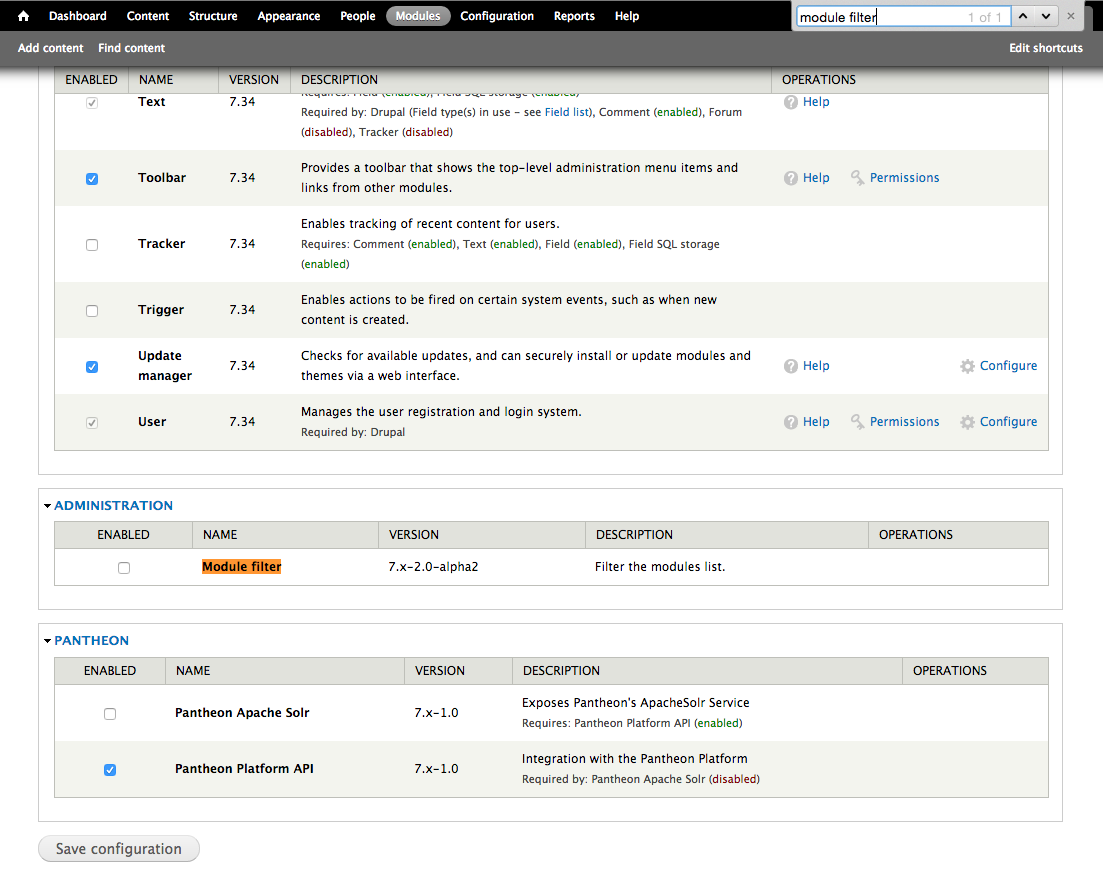Click the Find content shortcut
The image size is (1103, 883).
(x=132, y=48)
